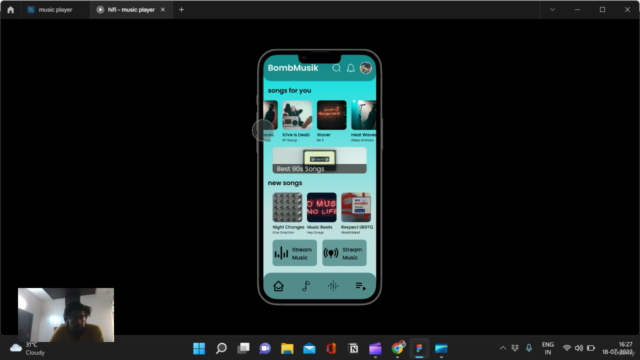Open the profile avatar in BombMusik header
The image size is (640, 360).
click(x=366, y=68)
